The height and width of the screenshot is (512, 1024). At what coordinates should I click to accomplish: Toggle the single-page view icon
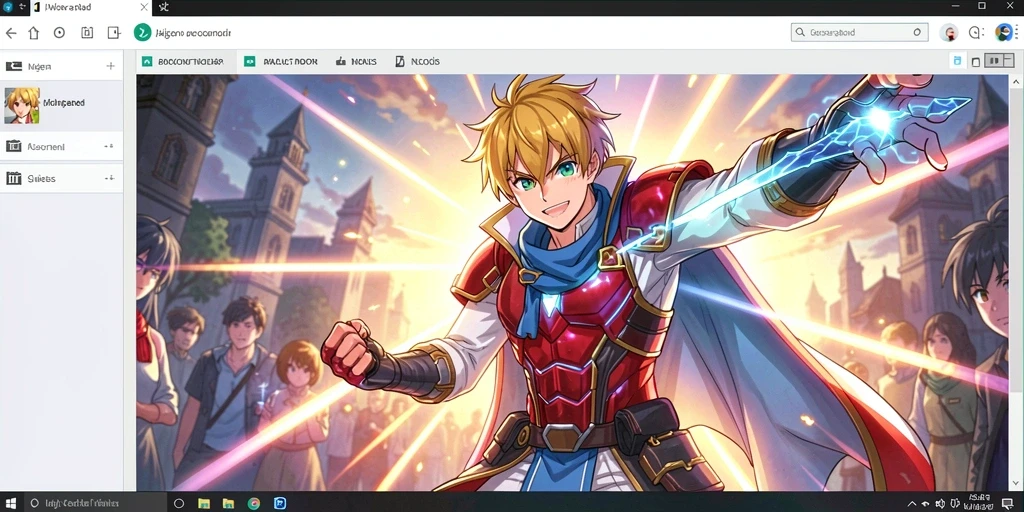click(976, 61)
